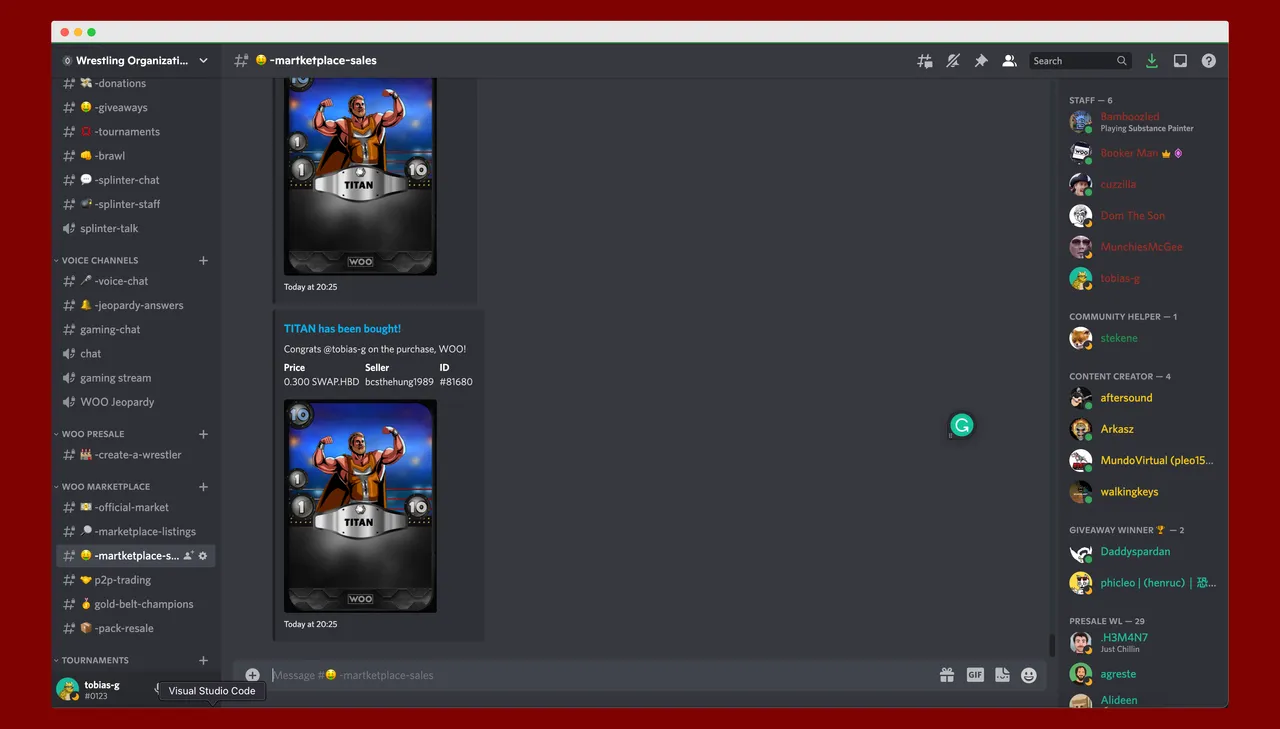Open the Wrestling Organization server dropdown
The height and width of the screenshot is (729, 1280).
click(x=136, y=61)
